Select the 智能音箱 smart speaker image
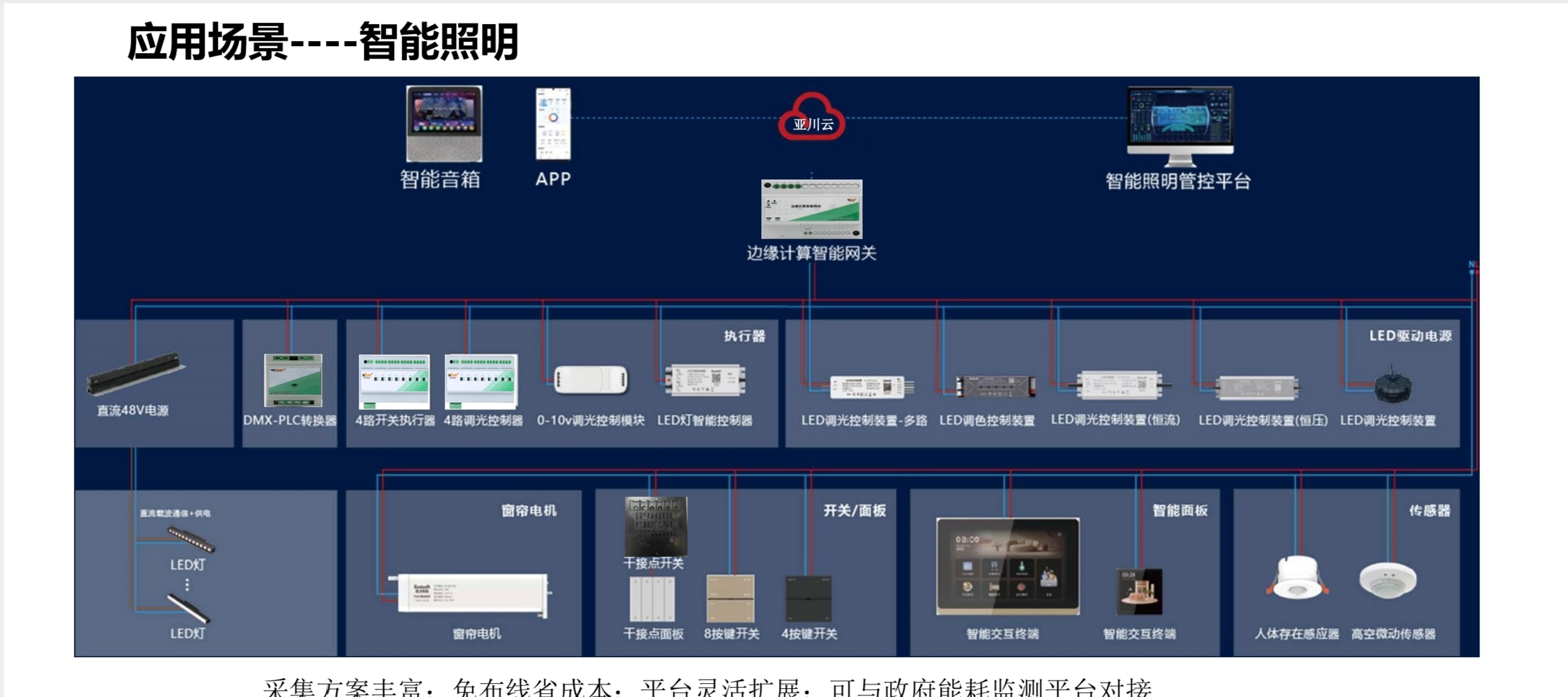This screenshot has height=697, width=1568. click(x=443, y=124)
